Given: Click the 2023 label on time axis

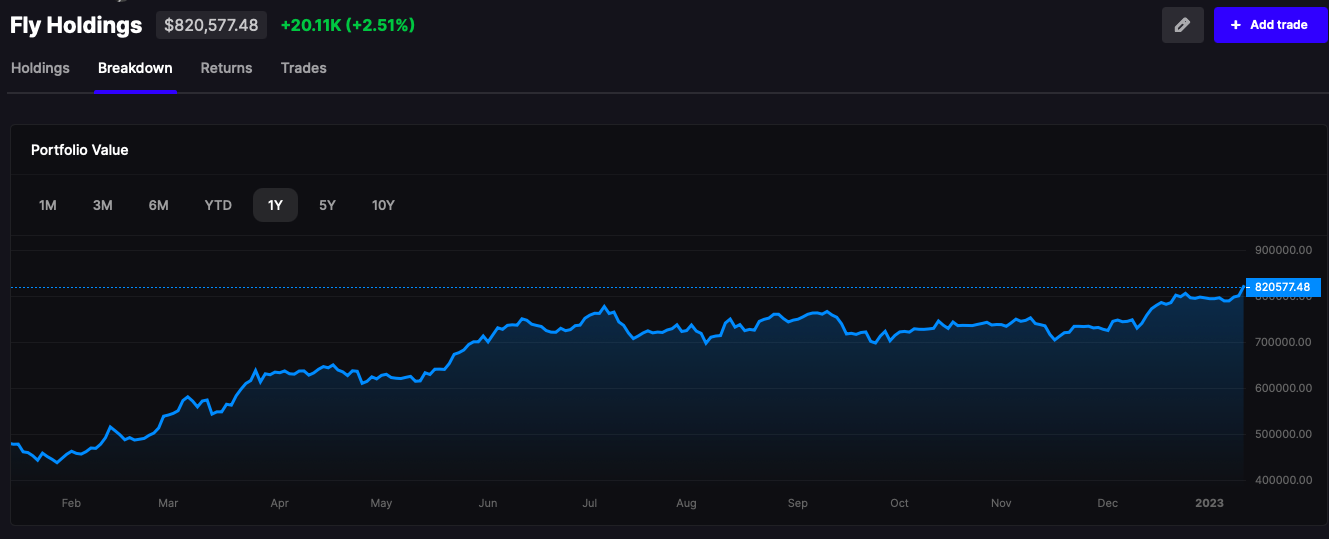Looking at the screenshot, I should pos(1209,503).
